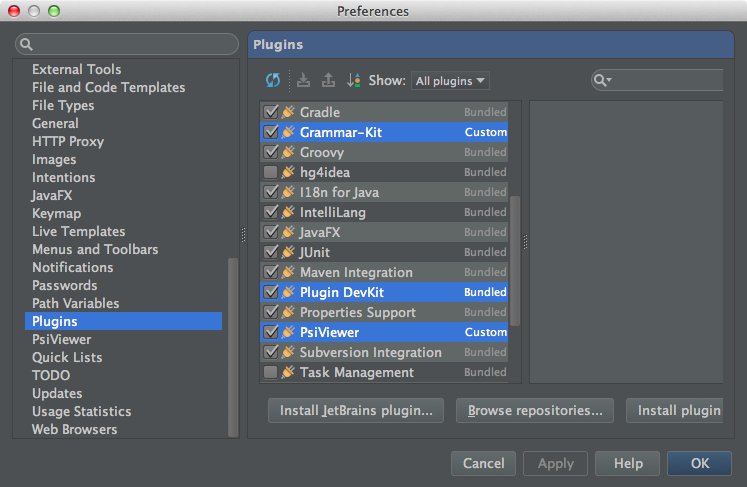Click the Gradle plugin plug icon
Screen dimensions: 747x487
288,112
